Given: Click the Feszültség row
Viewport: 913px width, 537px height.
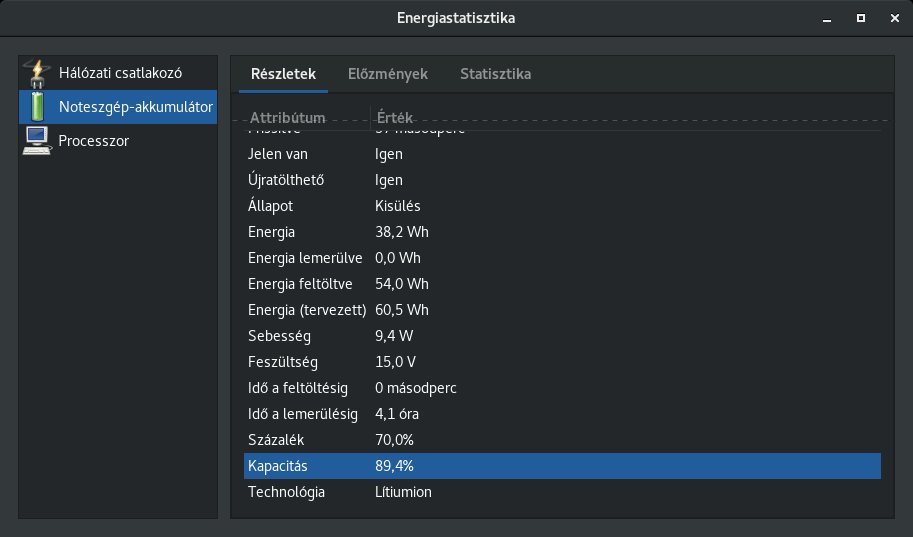Looking at the screenshot, I should point(561,362).
